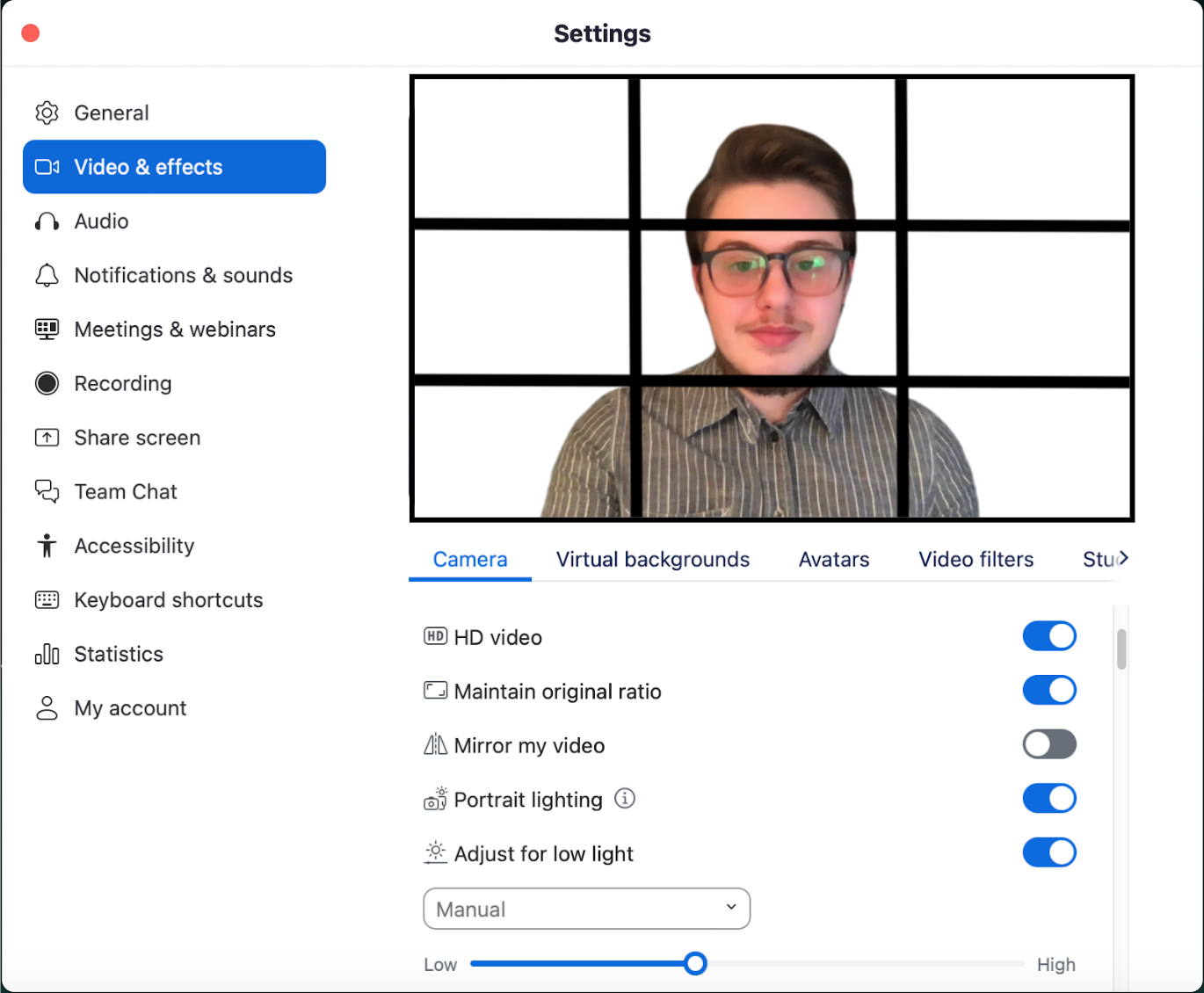
Task: Adjust the low light brightness slider
Action: coord(695,964)
